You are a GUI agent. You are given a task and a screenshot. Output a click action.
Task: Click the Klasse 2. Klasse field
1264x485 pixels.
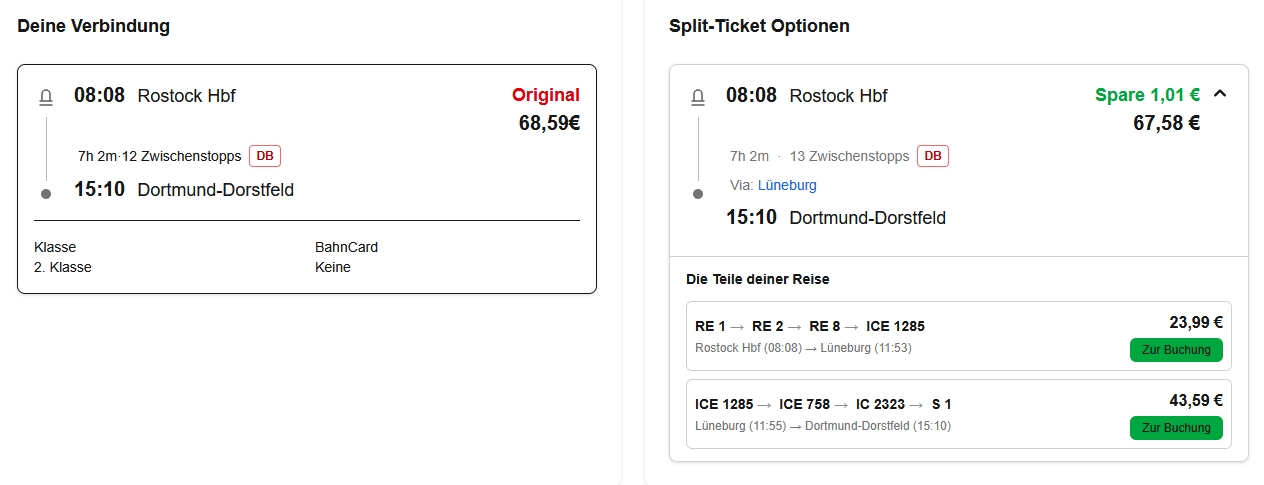pos(63,257)
